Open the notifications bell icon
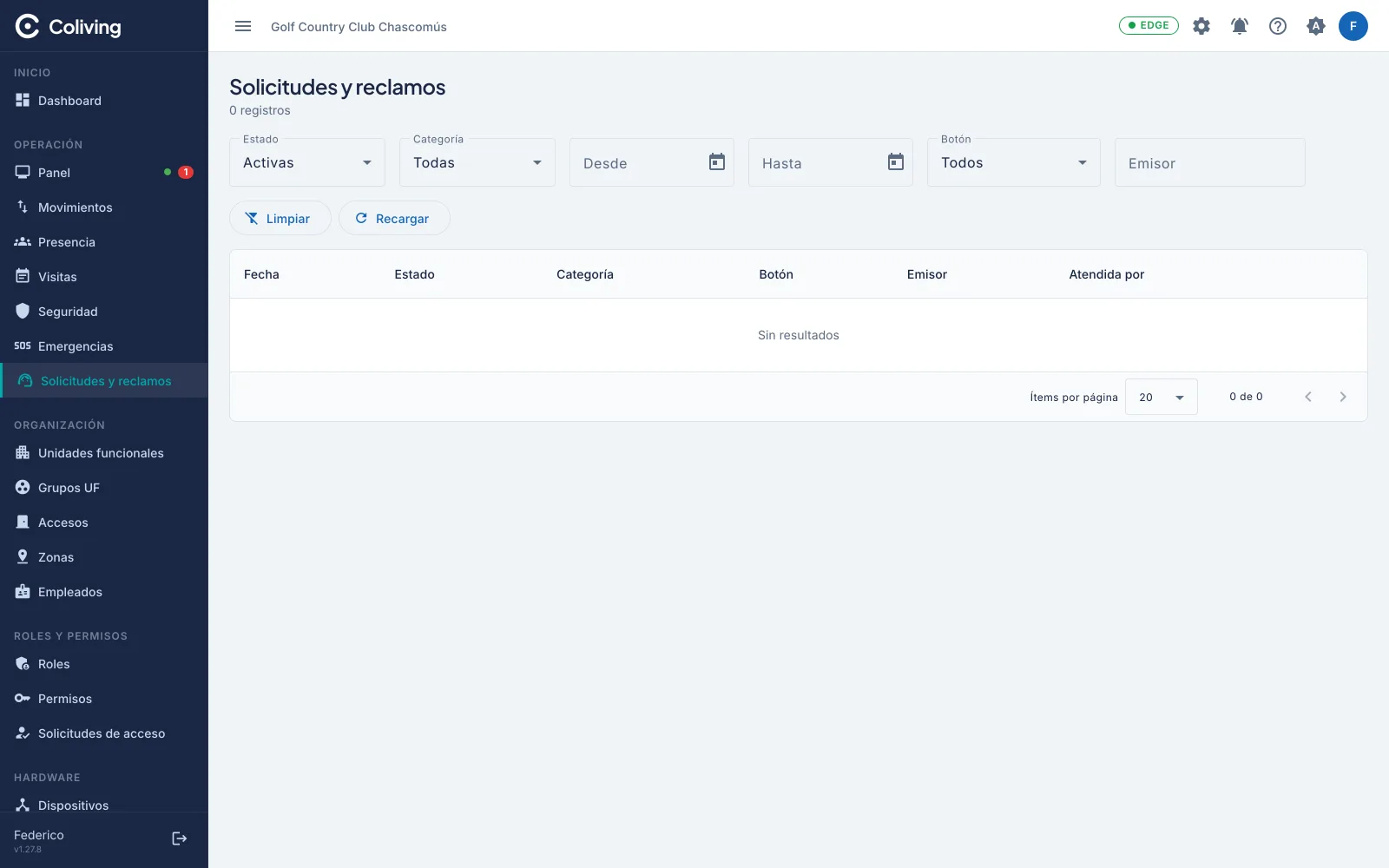 (1240, 26)
